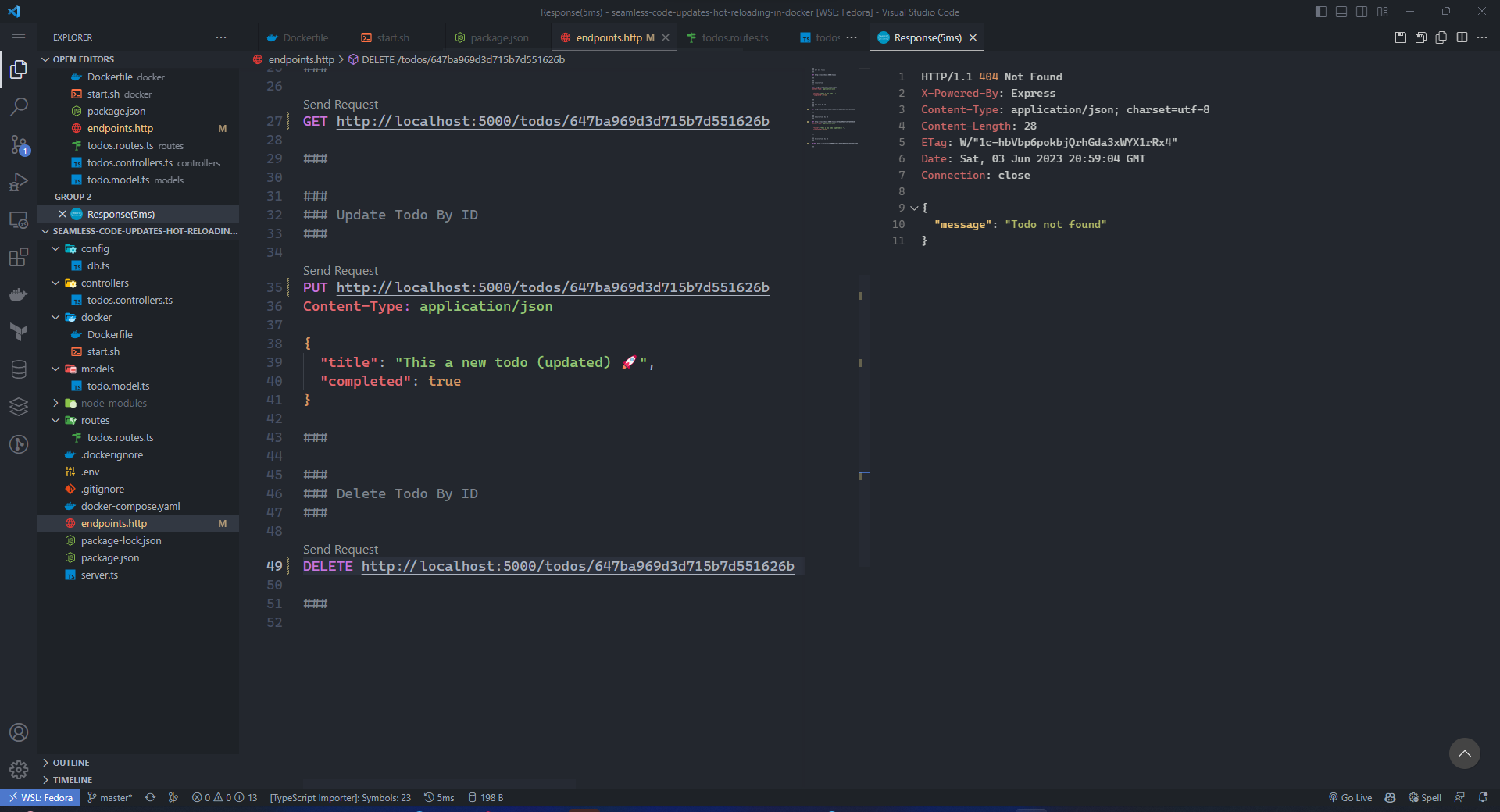Click the Remote Explorer icon
Image resolution: width=1500 pixels, height=812 pixels.
pos(19,219)
